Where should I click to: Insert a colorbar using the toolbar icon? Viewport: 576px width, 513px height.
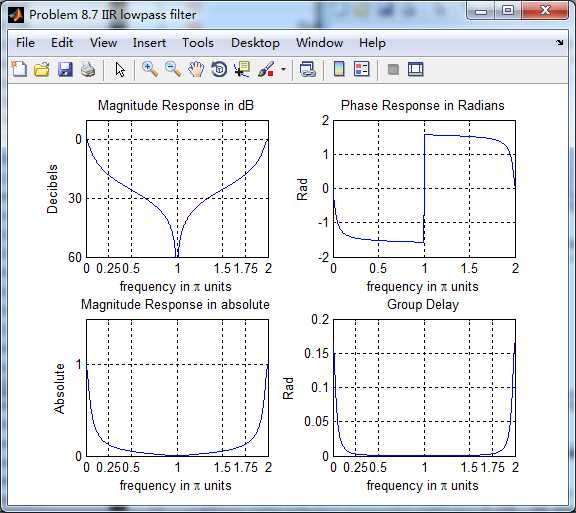339,69
